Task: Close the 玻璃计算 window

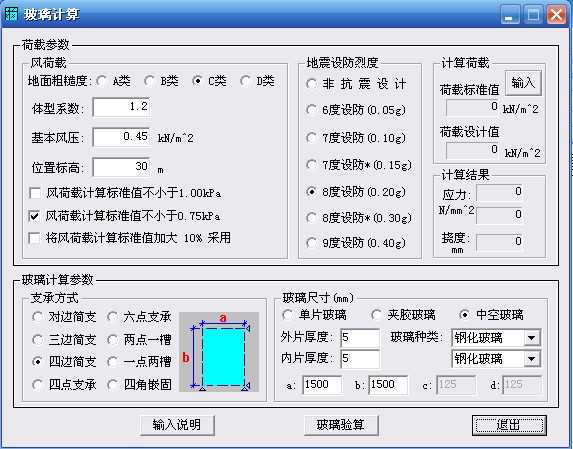Action: (x=556, y=15)
